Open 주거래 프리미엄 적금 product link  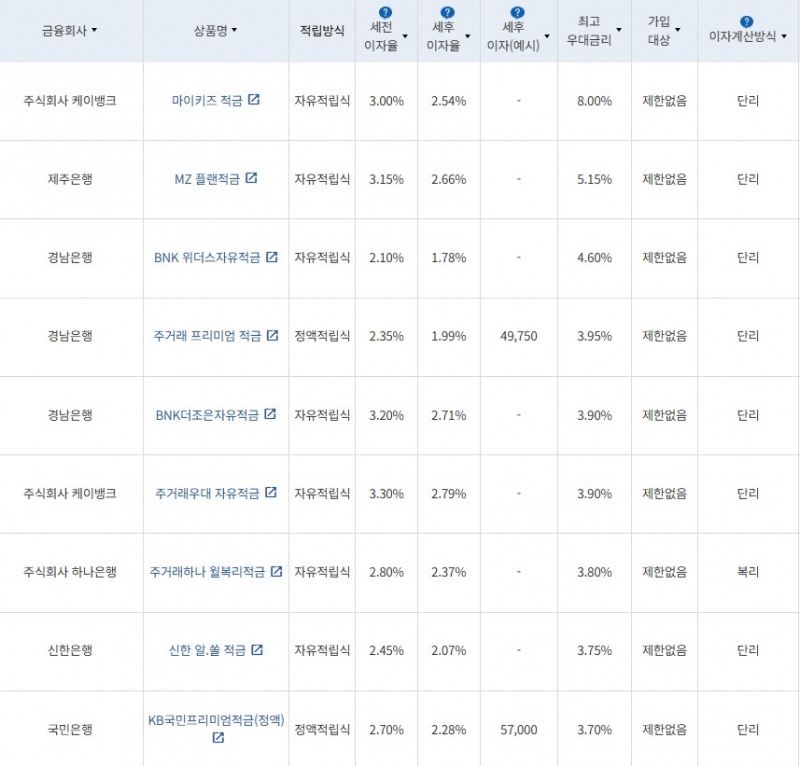click(207, 336)
